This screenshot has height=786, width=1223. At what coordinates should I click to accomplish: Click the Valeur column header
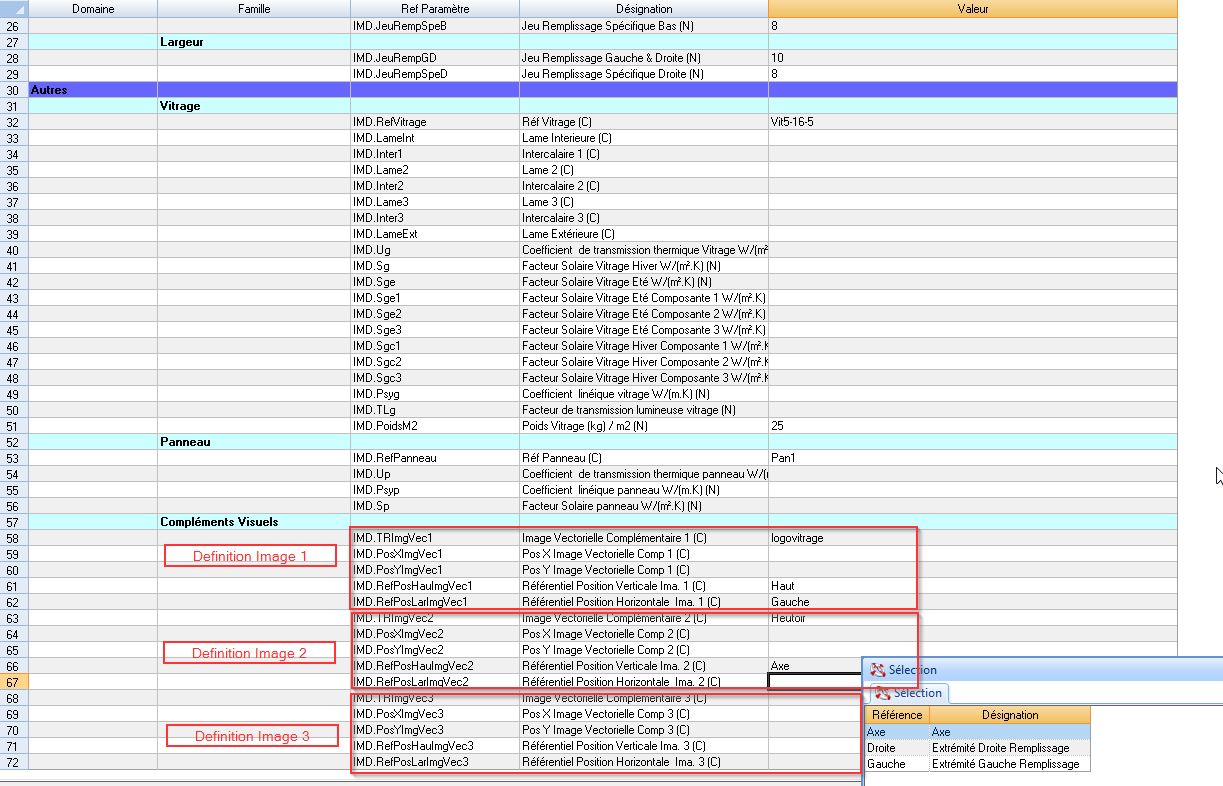[x=972, y=9]
